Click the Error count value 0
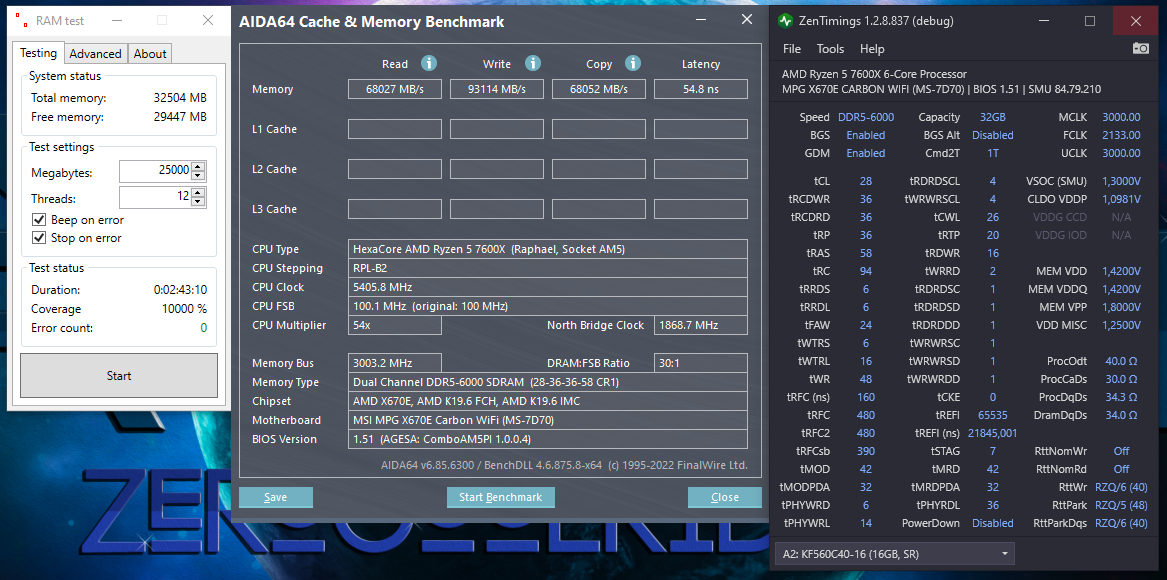This screenshot has width=1167, height=580. [x=203, y=328]
